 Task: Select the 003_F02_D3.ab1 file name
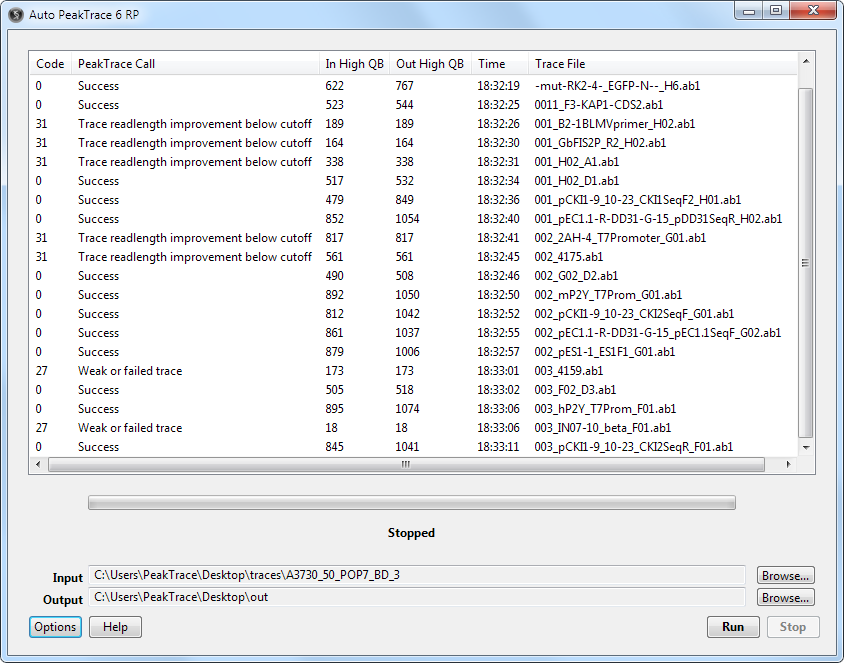tap(575, 390)
